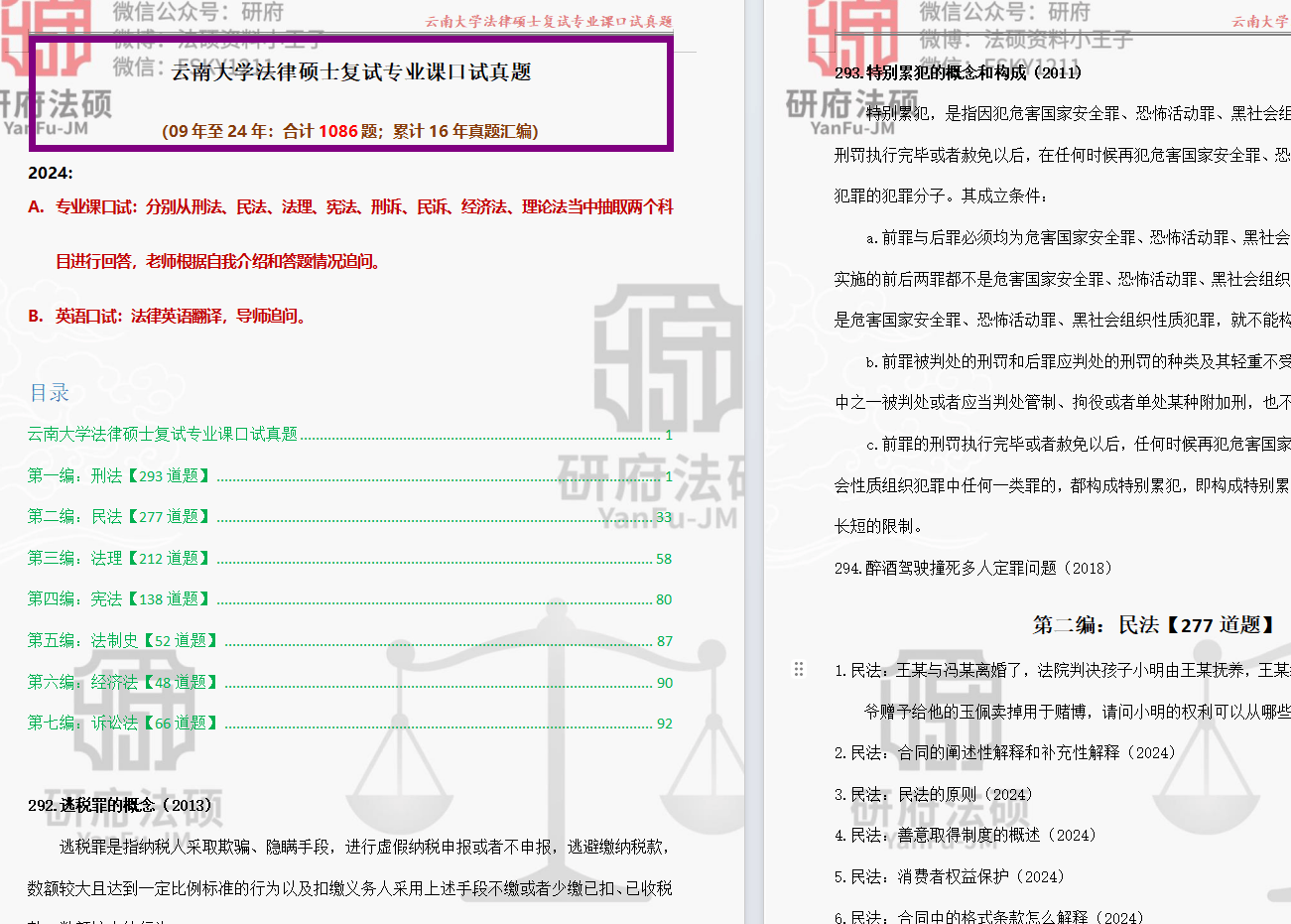Open contents entry 第一编：刑法【293道题】
The image size is (1291, 924).
point(350,475)
